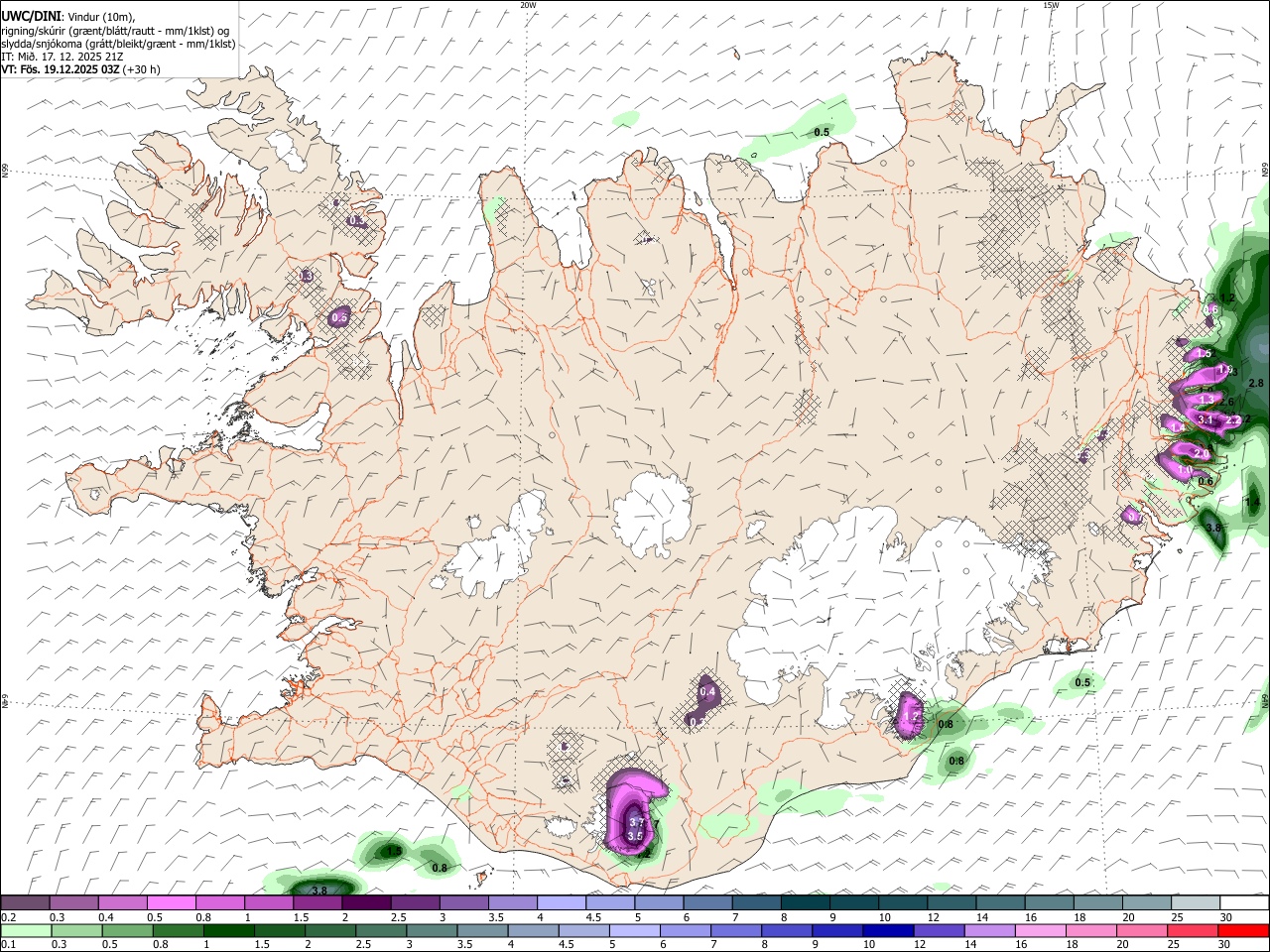The width and height of the screenshot is (1270, 952).
Task: Pick the palest green swatch after 0.1 in the rain legend
Action: (x=26, y=930)
